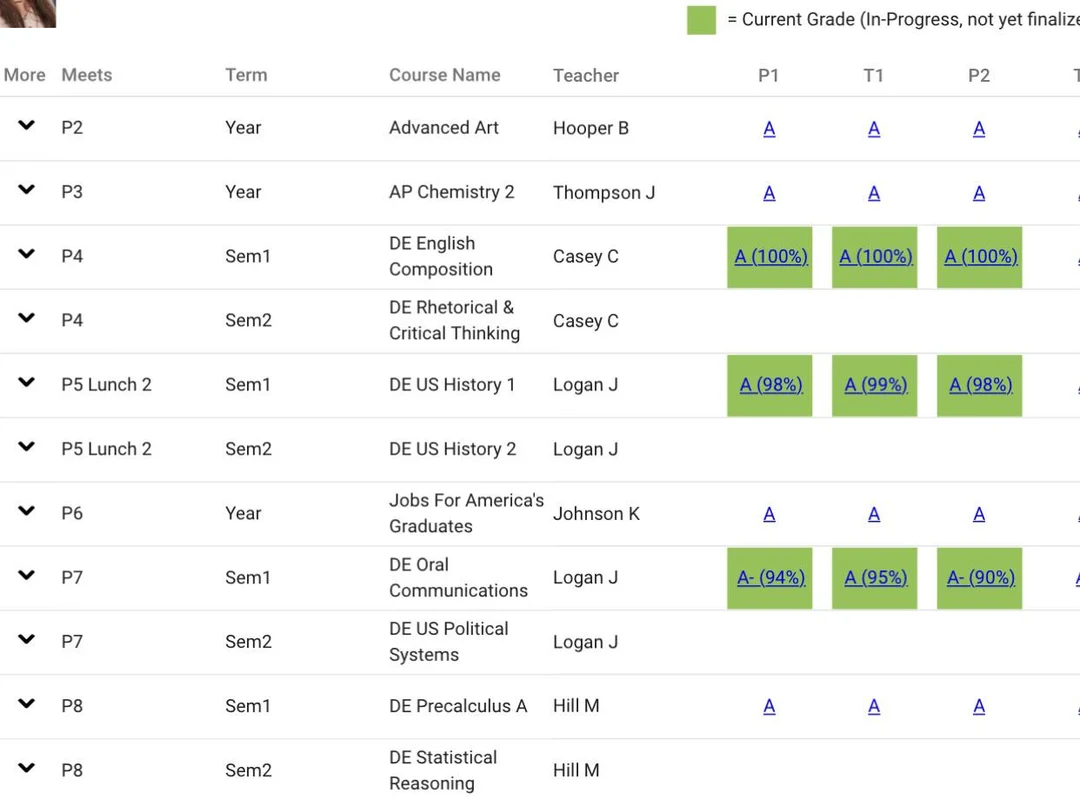
Task: Expand the DE US History 1 row
Action: [25, 383]
